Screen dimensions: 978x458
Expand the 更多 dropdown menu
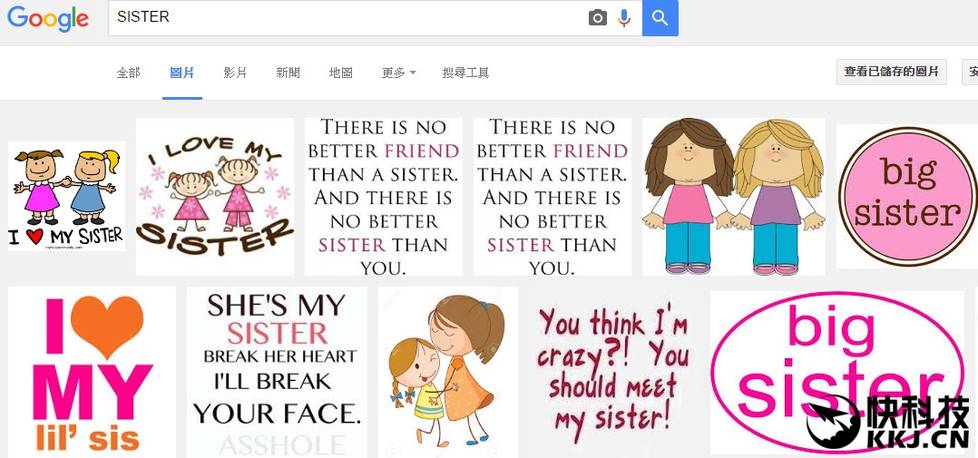point(399,73)
